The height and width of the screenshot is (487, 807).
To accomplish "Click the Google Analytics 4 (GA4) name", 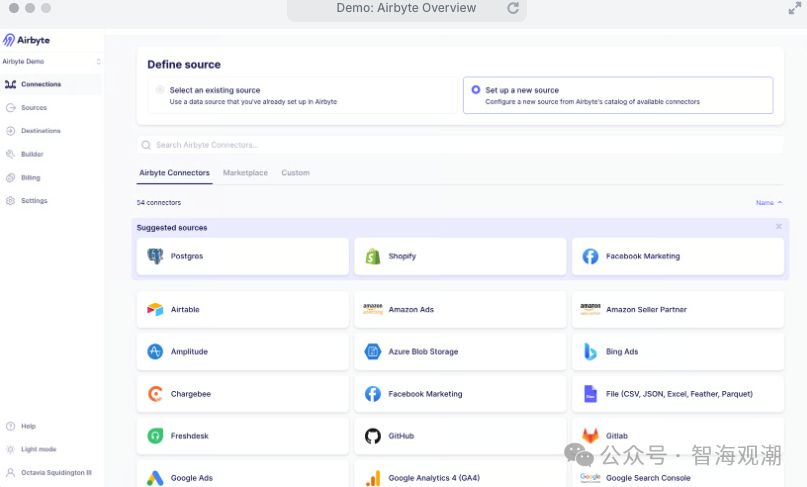I will [x=434, y=478].
